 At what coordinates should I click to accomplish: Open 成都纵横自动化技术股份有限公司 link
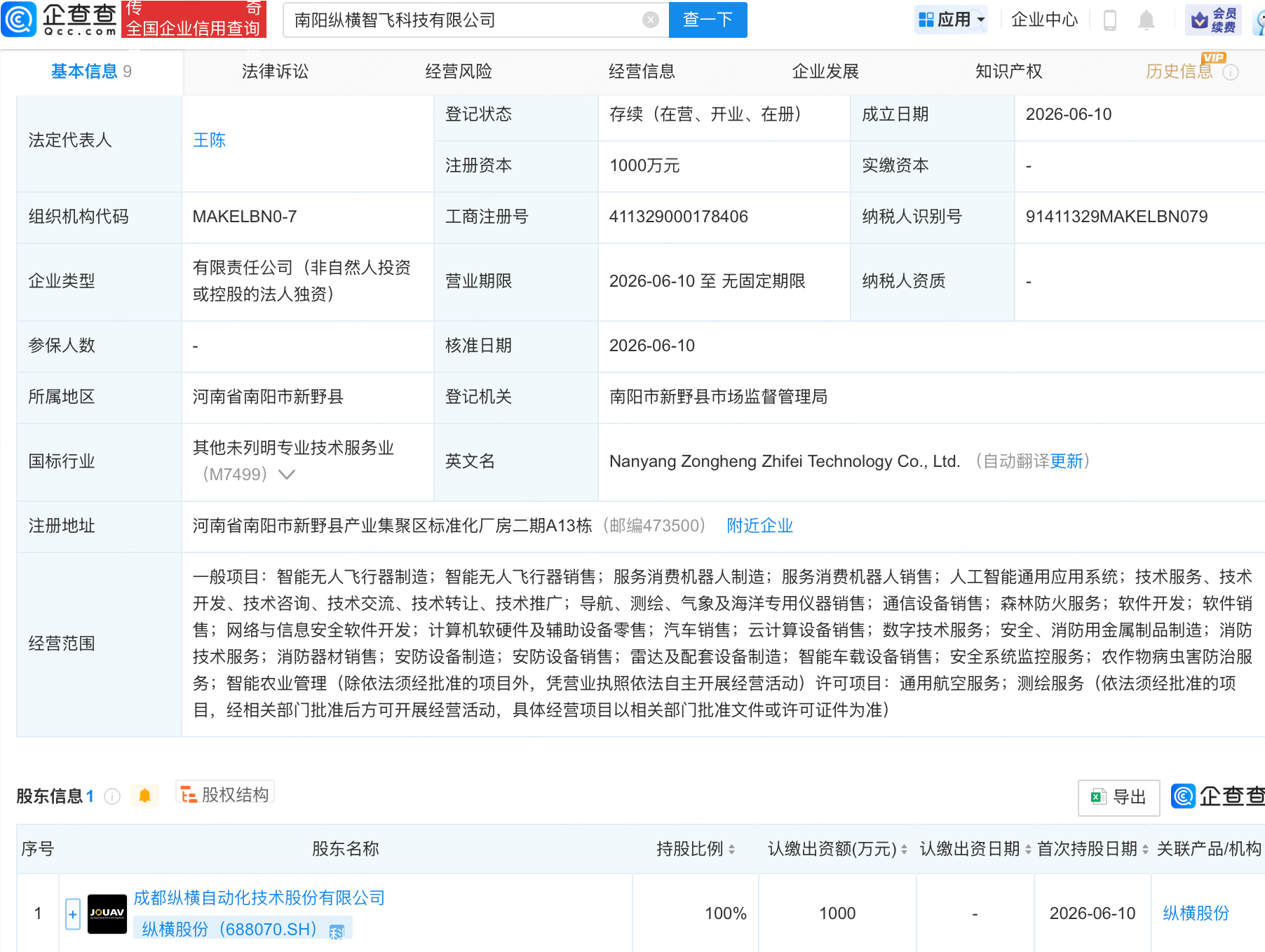259,898
